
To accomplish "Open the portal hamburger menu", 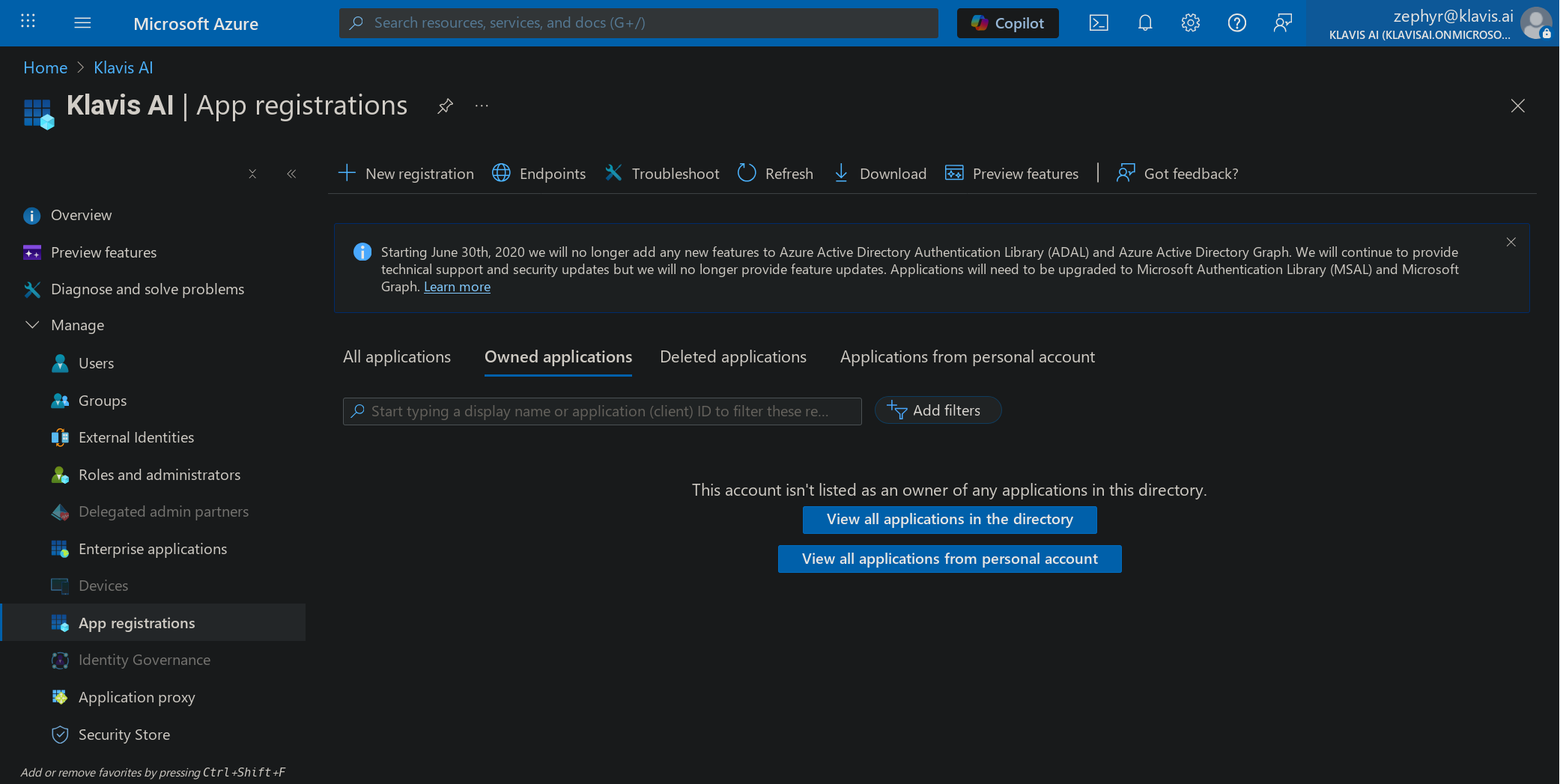I will [82, 22].
